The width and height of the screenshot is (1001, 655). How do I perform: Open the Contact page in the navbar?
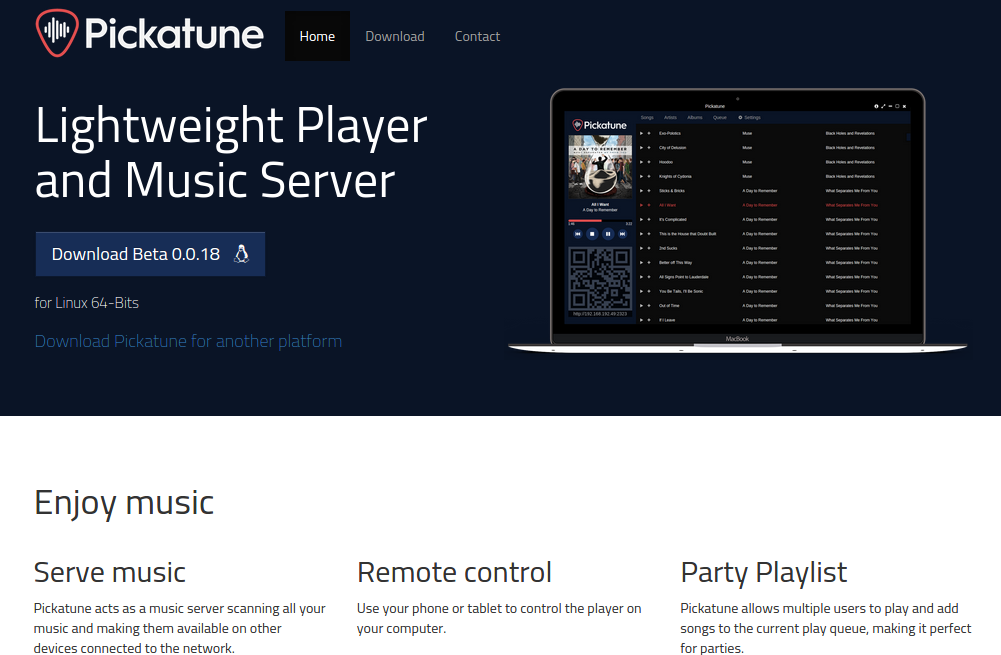[477, 36]
